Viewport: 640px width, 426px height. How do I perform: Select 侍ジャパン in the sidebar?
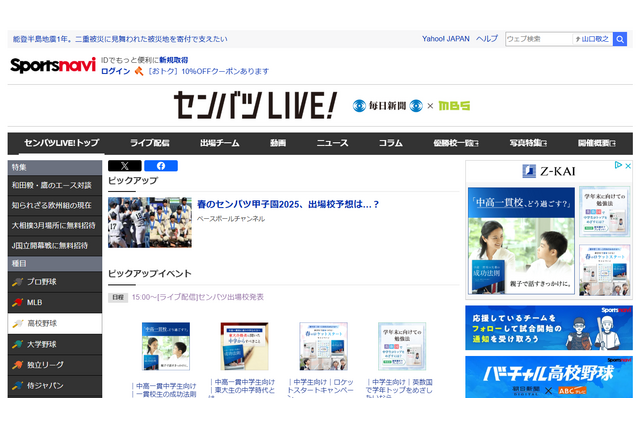coord(55,386)
